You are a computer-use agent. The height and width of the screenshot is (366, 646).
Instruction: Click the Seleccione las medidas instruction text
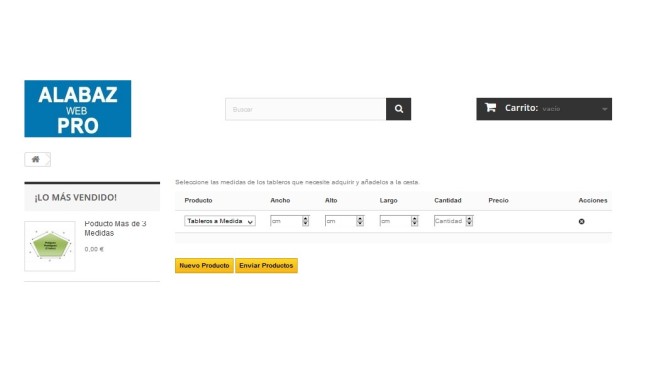point(297,182)
